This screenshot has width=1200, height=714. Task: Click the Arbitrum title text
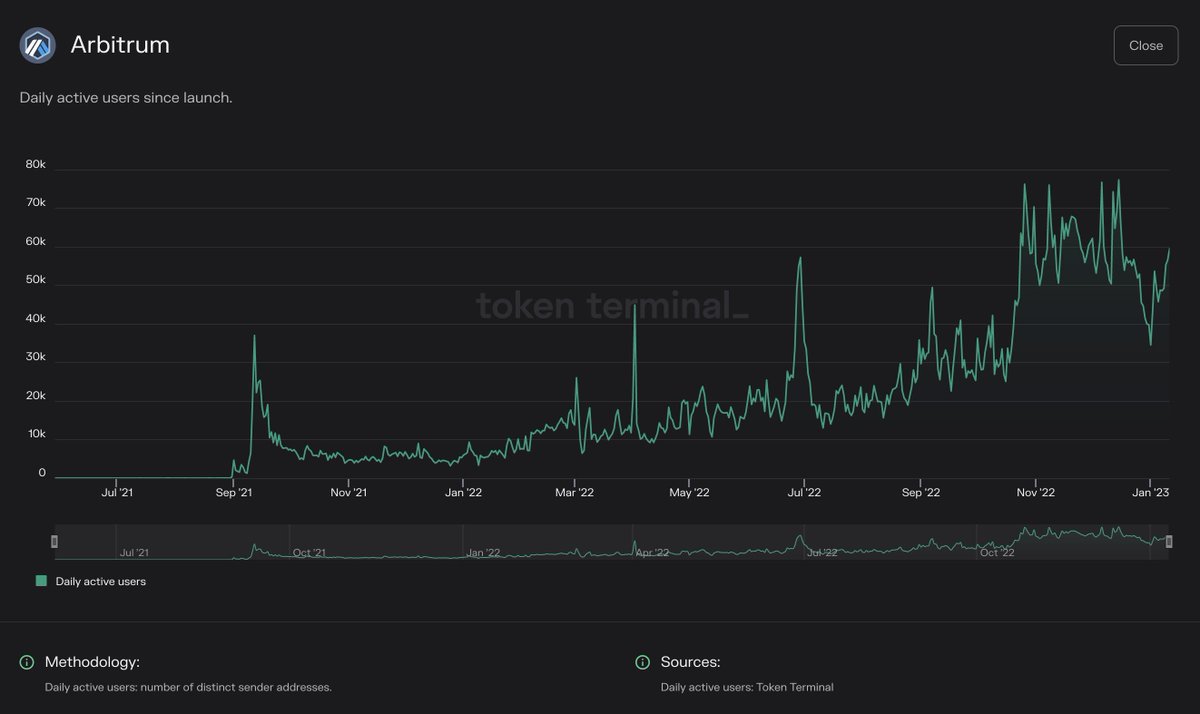click(119, 44)
